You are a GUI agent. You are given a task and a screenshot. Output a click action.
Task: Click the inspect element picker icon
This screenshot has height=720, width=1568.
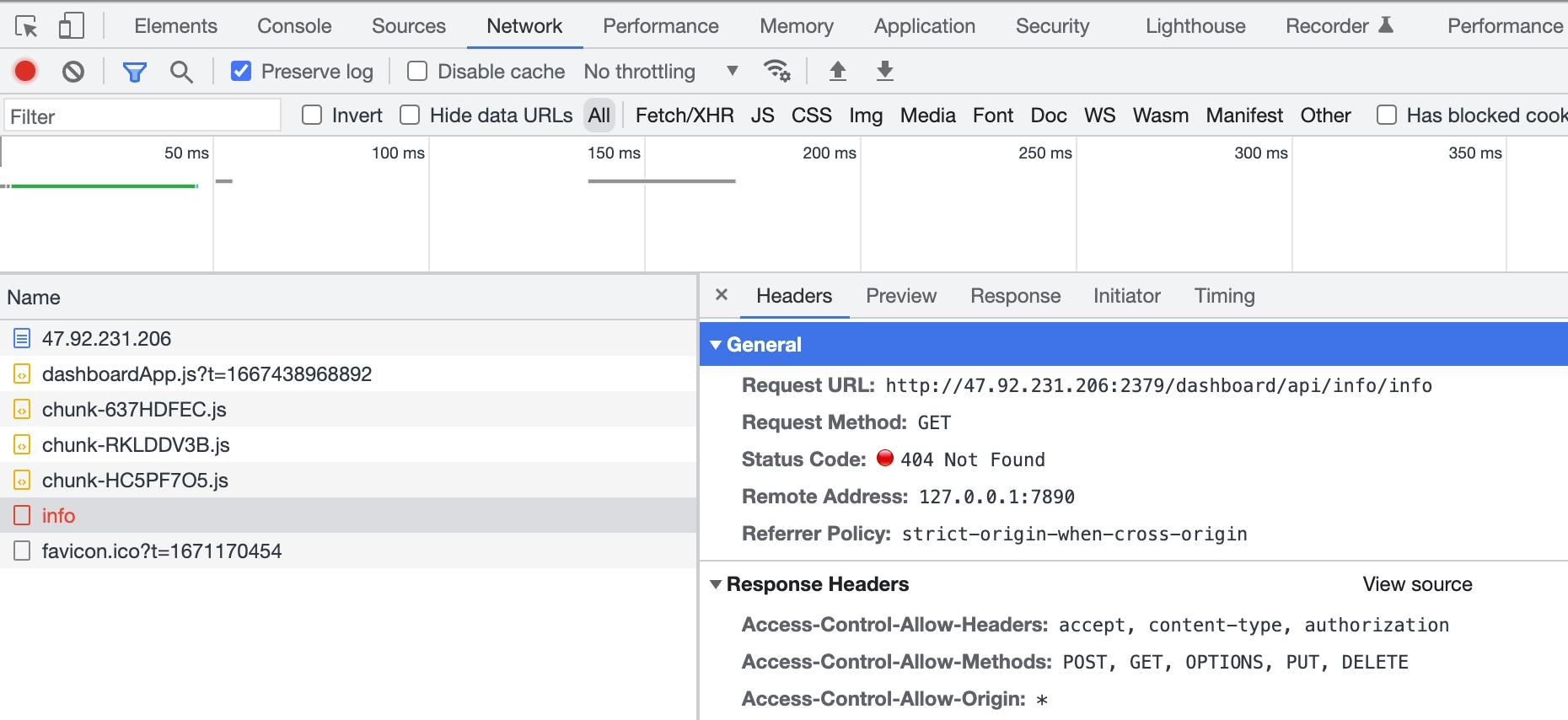[x=26, y=27]
